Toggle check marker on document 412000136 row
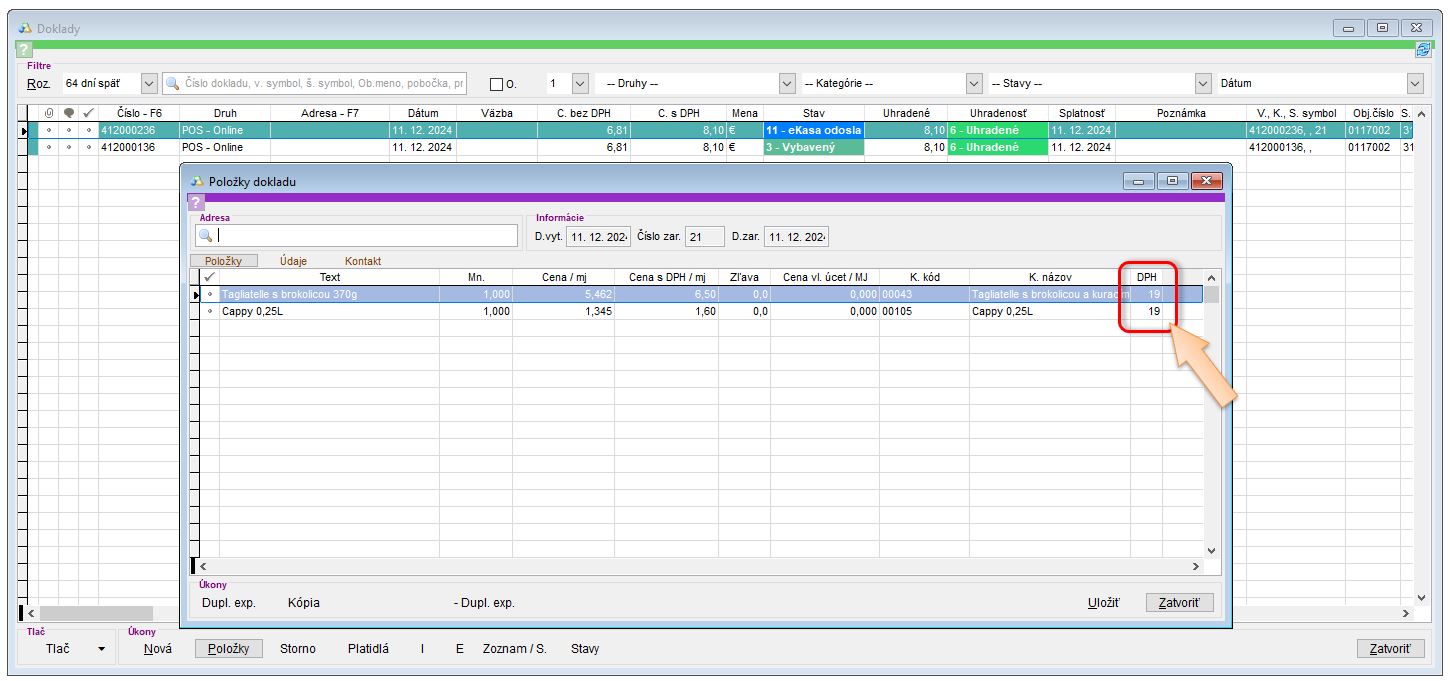 point(88,147)
